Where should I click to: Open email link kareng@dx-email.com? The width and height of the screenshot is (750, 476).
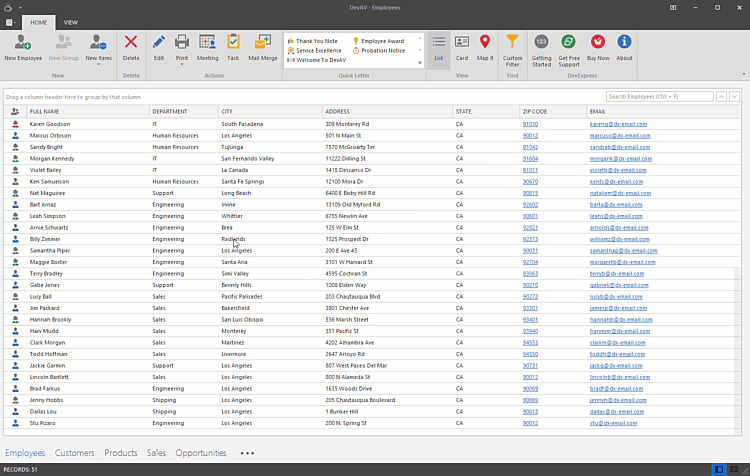coord(618,124)
